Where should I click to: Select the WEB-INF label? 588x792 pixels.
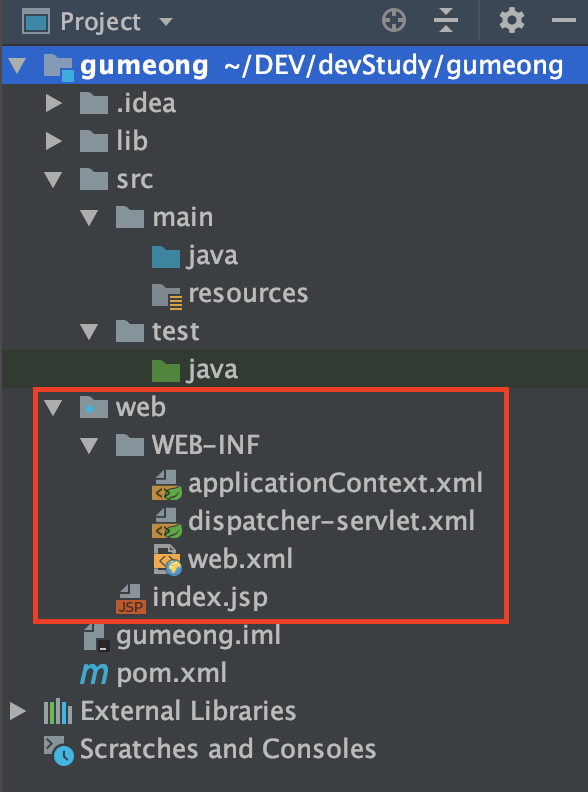pyautogui.click(x=206, y=446)
